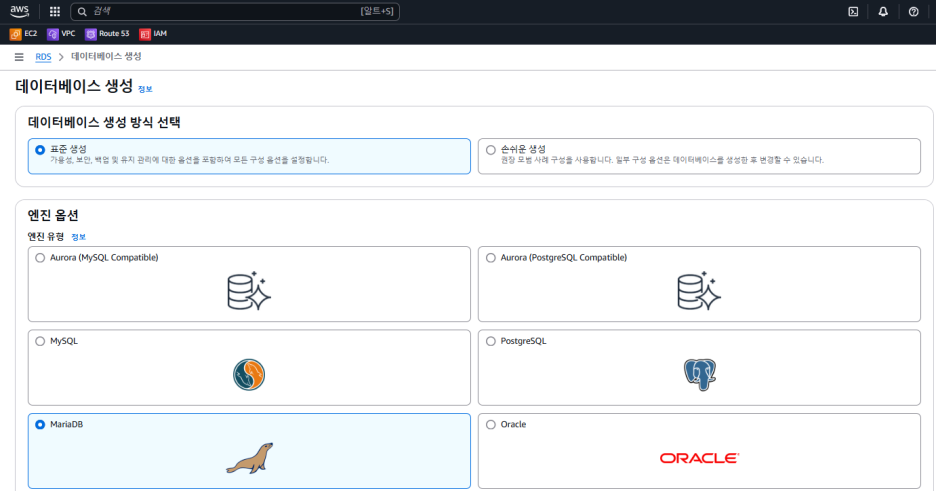Click the 엔진 옵션 section heading

(53, 215)
